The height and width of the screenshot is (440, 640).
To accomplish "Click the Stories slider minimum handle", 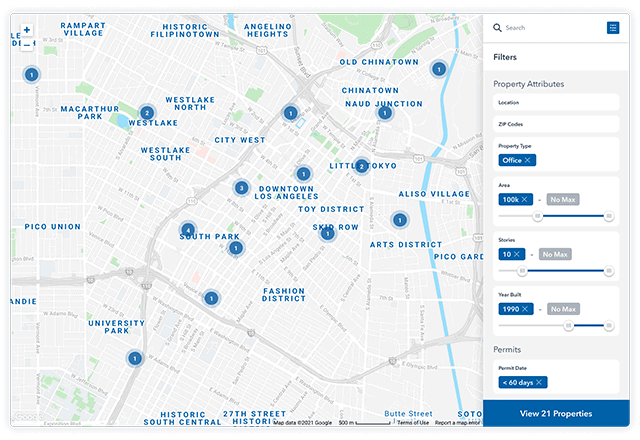I will pos(522,271).
